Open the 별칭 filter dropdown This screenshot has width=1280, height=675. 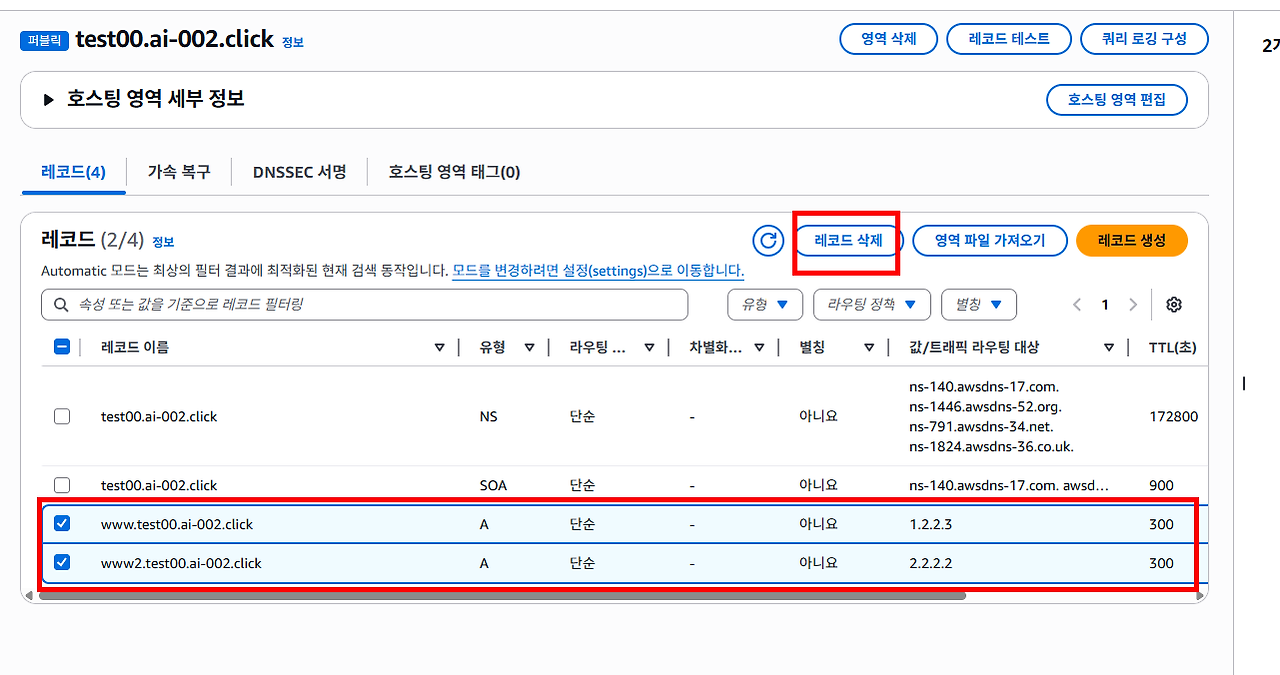tap(979, 304)
